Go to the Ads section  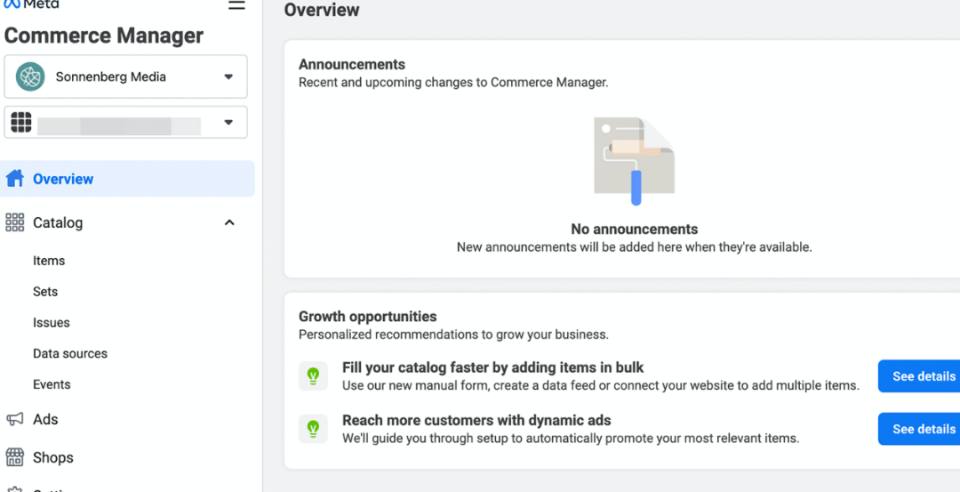pos(45,419)
